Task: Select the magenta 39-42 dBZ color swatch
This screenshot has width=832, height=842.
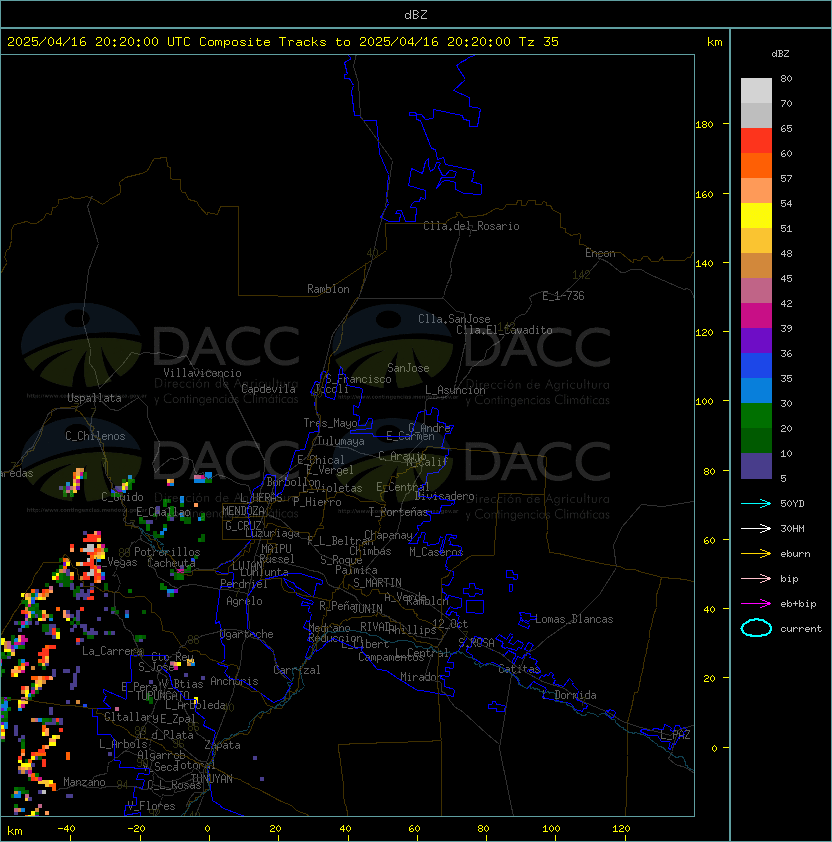Action: tap(756, 315)
